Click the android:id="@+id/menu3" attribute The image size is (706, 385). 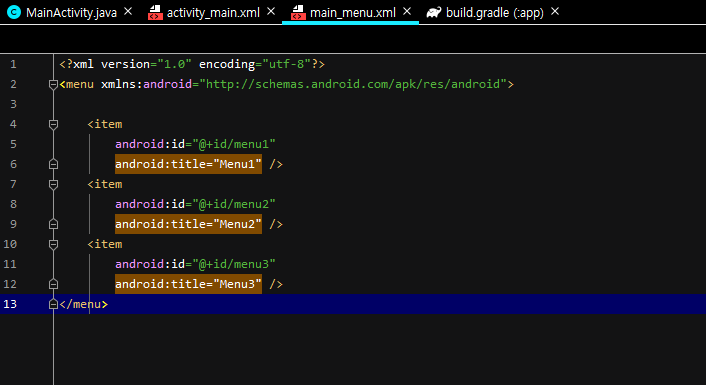[x=195, y=264]
